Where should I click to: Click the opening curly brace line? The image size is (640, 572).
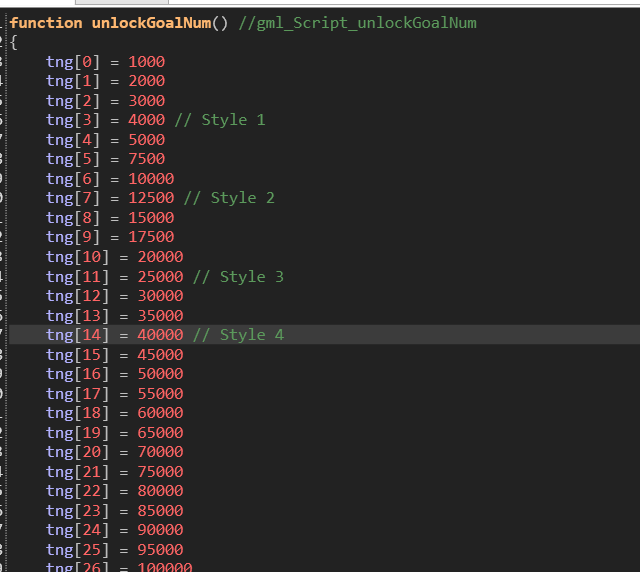(14, 42)
